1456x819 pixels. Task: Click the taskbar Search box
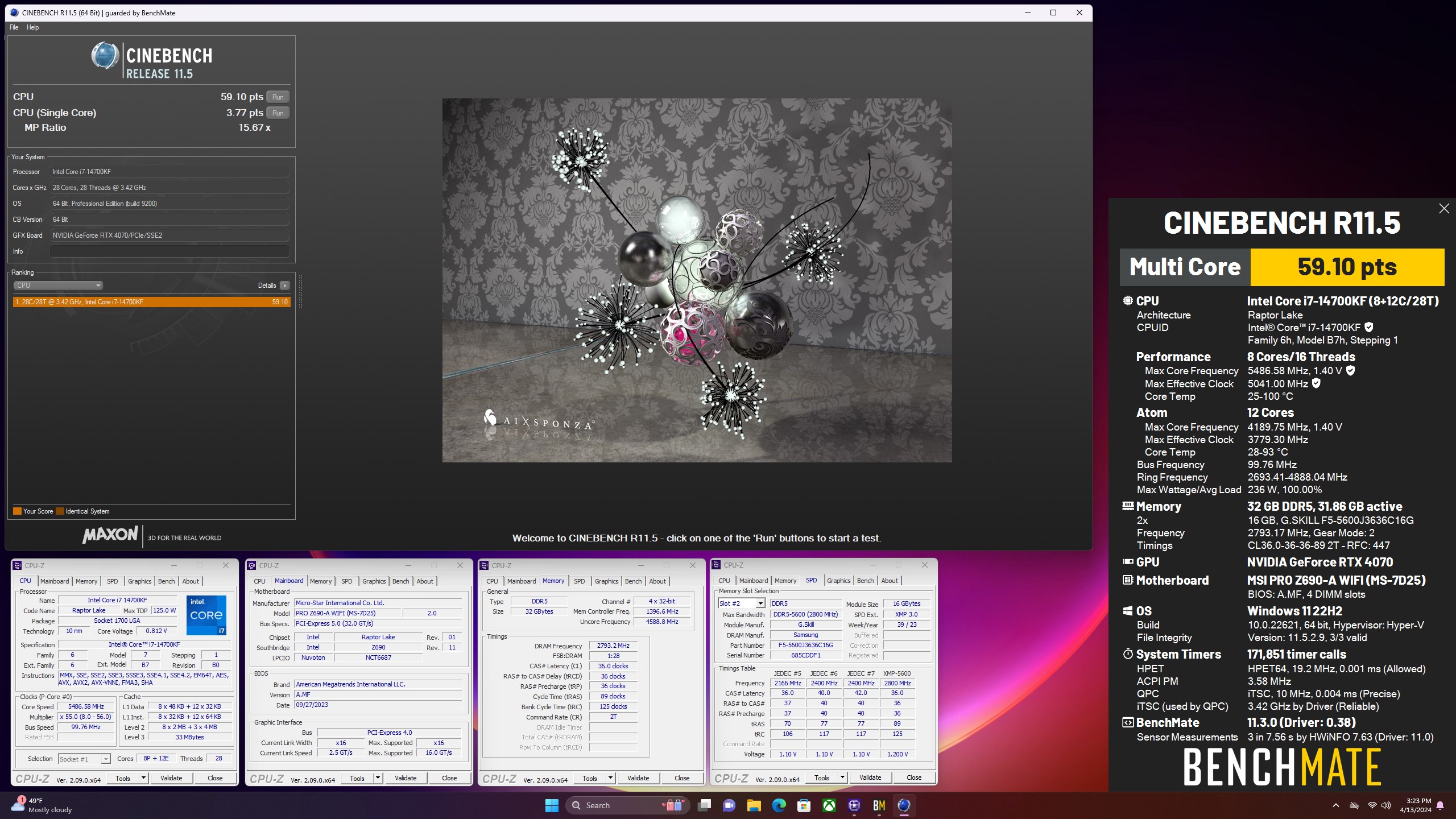[x=628, y=805]
